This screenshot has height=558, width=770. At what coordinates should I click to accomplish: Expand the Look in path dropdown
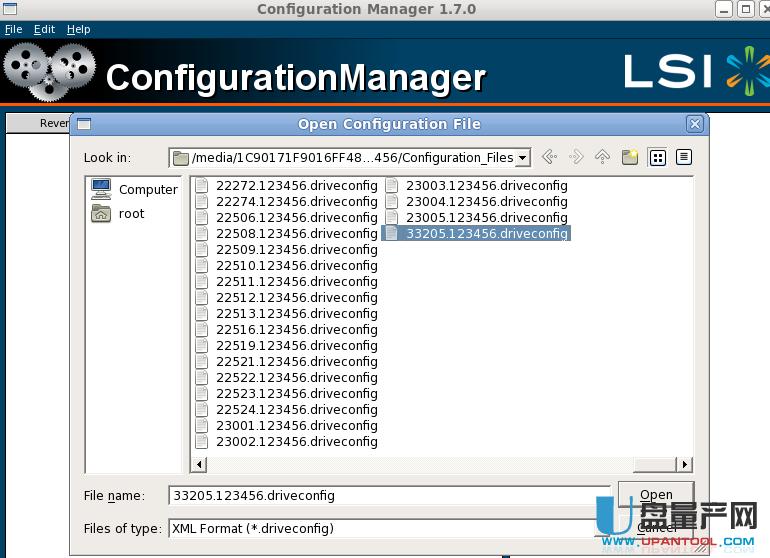pos(523,158)
